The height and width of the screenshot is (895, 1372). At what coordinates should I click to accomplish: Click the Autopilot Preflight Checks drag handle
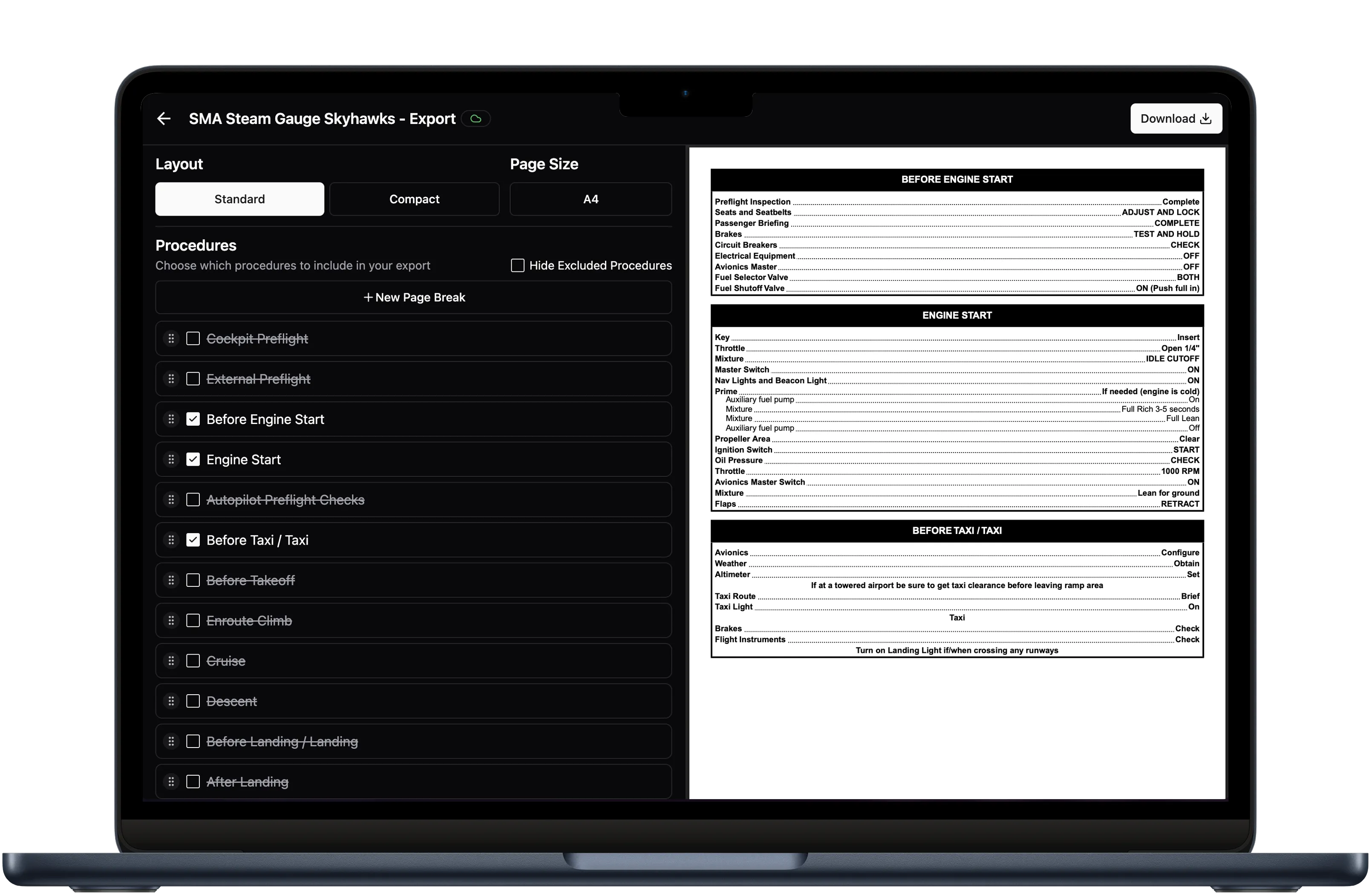click(x=171, y=500)
